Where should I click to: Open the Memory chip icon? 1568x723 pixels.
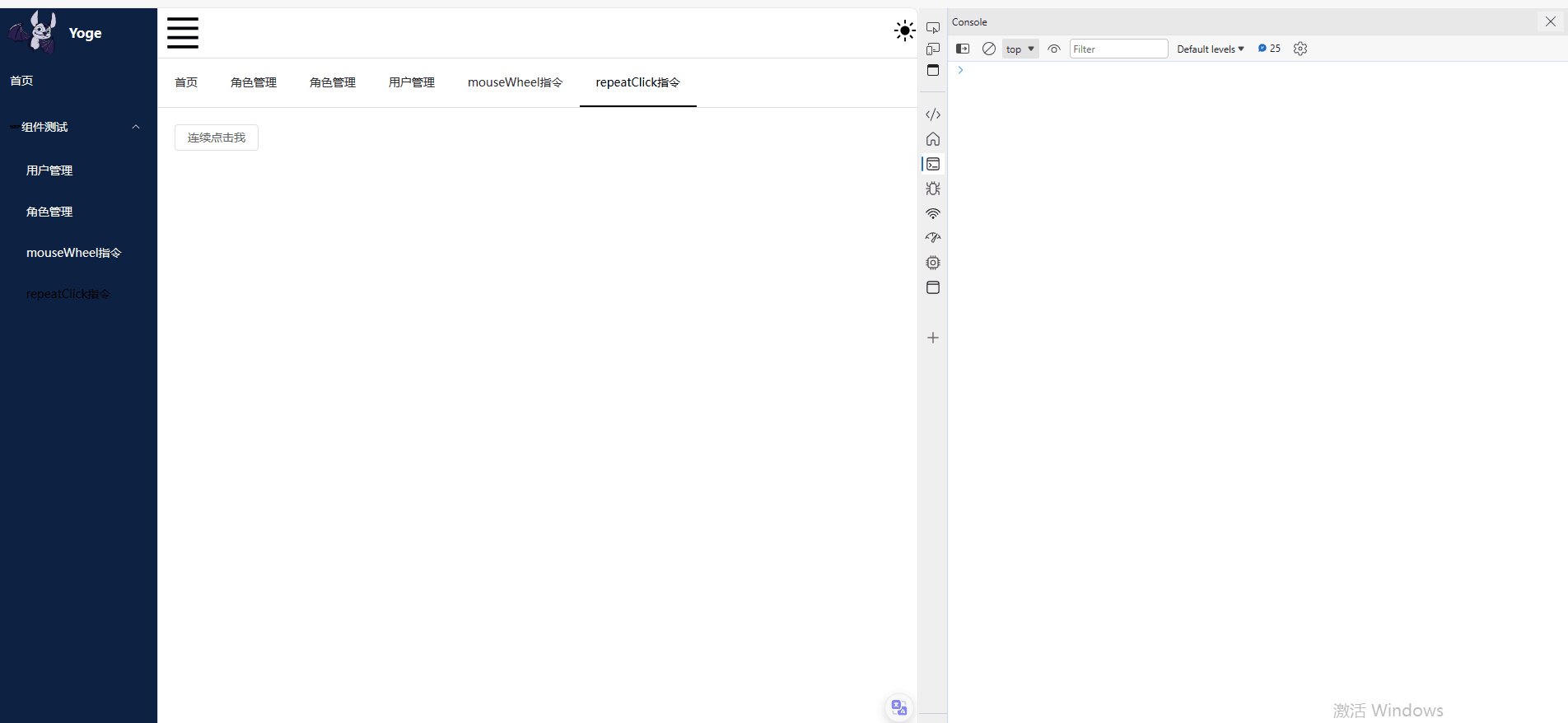click(933, 263)
